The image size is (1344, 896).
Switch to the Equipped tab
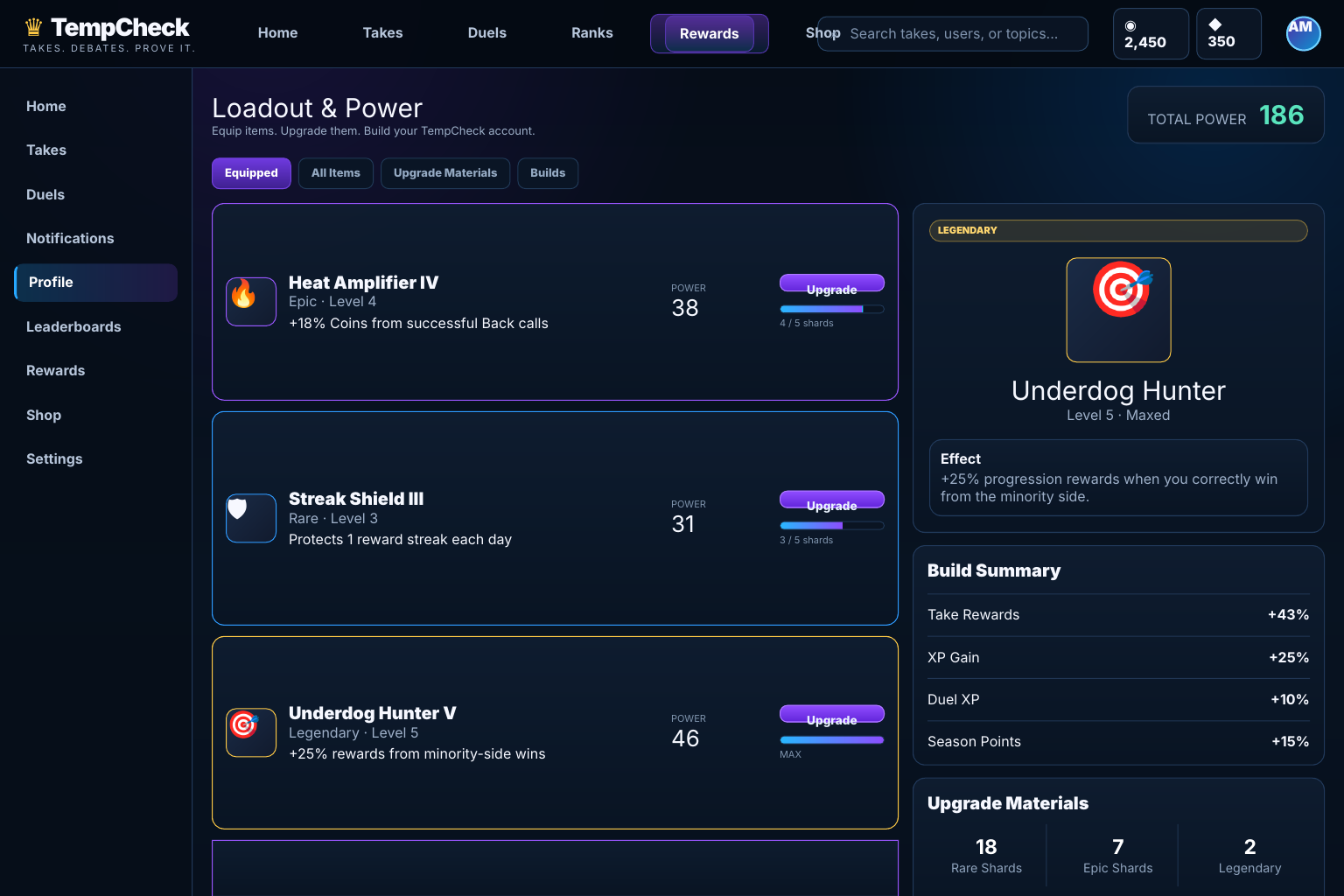251,173
